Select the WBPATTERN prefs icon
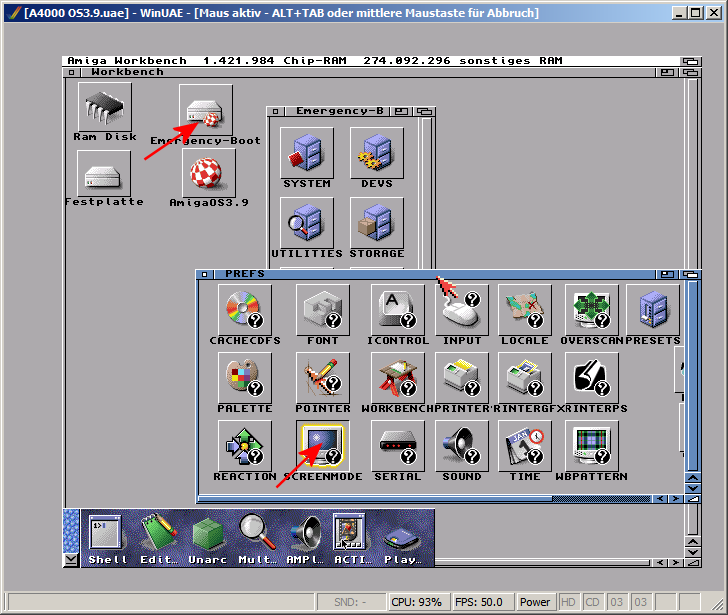728x615 pixels. click(592, 446)
